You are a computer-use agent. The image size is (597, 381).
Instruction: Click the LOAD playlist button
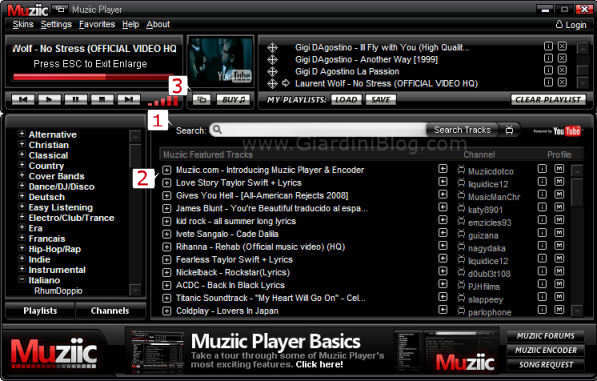(346, 100)
